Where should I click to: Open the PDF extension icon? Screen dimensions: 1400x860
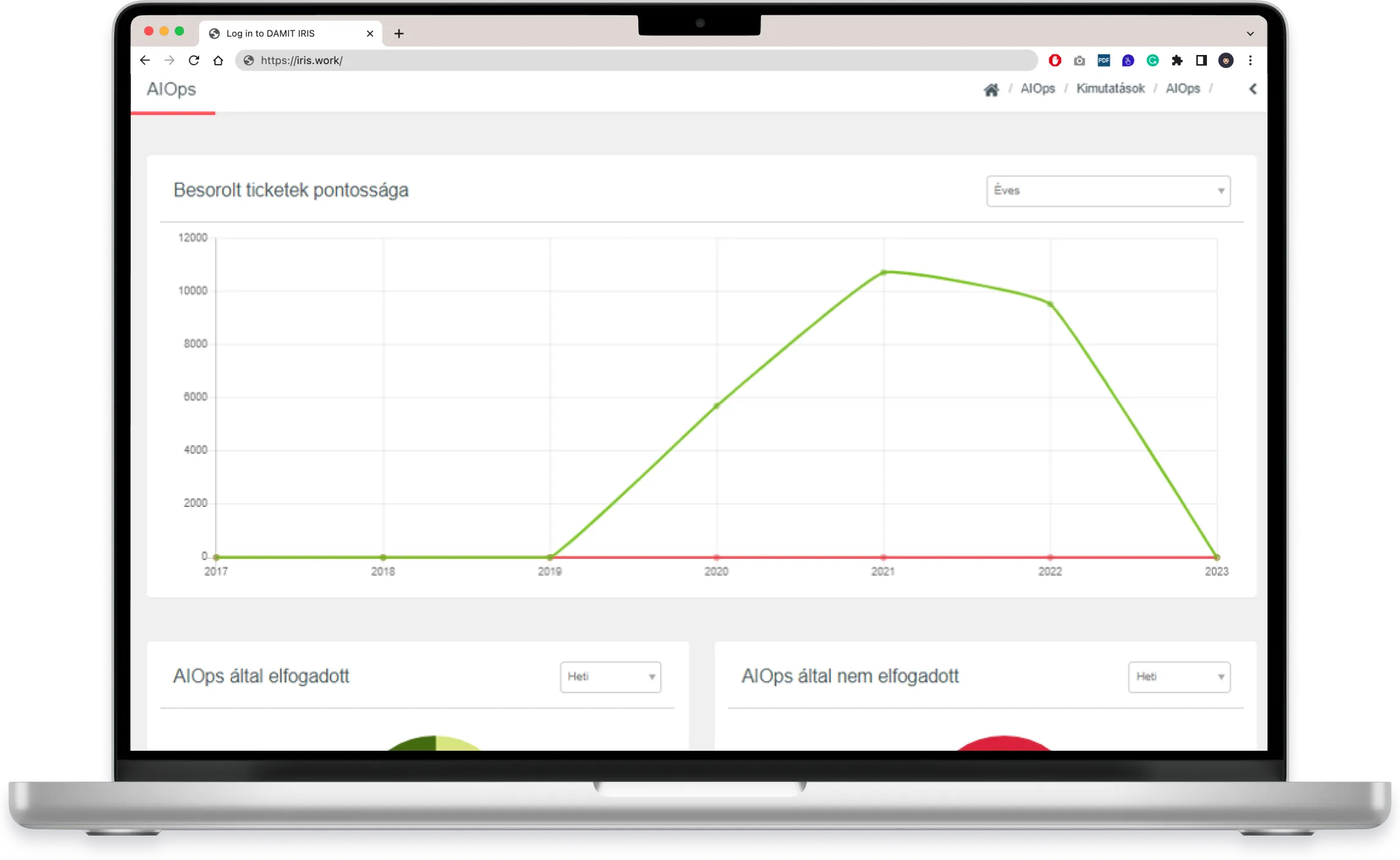point(1103,60)
